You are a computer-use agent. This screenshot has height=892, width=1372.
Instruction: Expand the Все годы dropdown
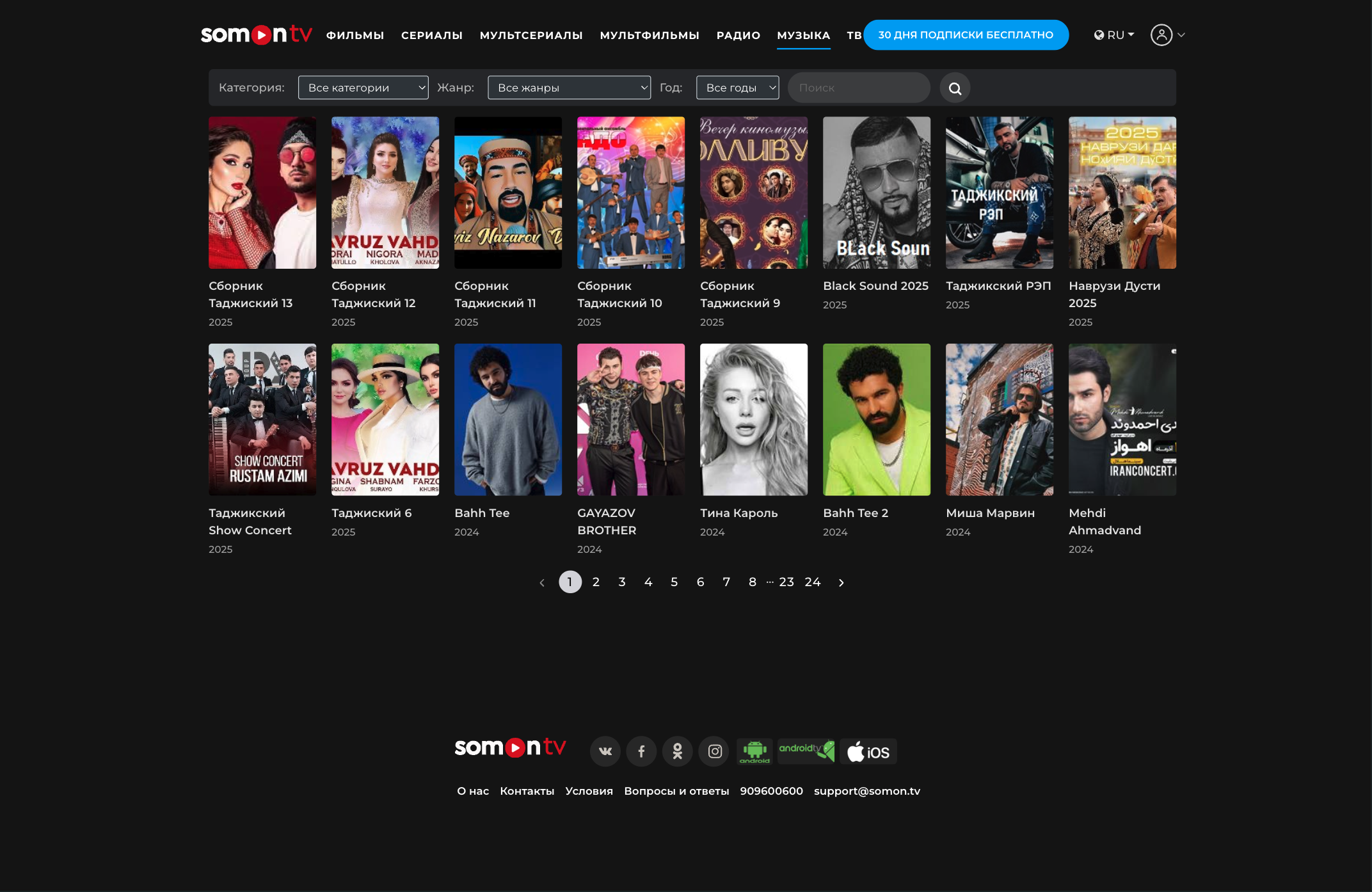(x=738, y=88)
